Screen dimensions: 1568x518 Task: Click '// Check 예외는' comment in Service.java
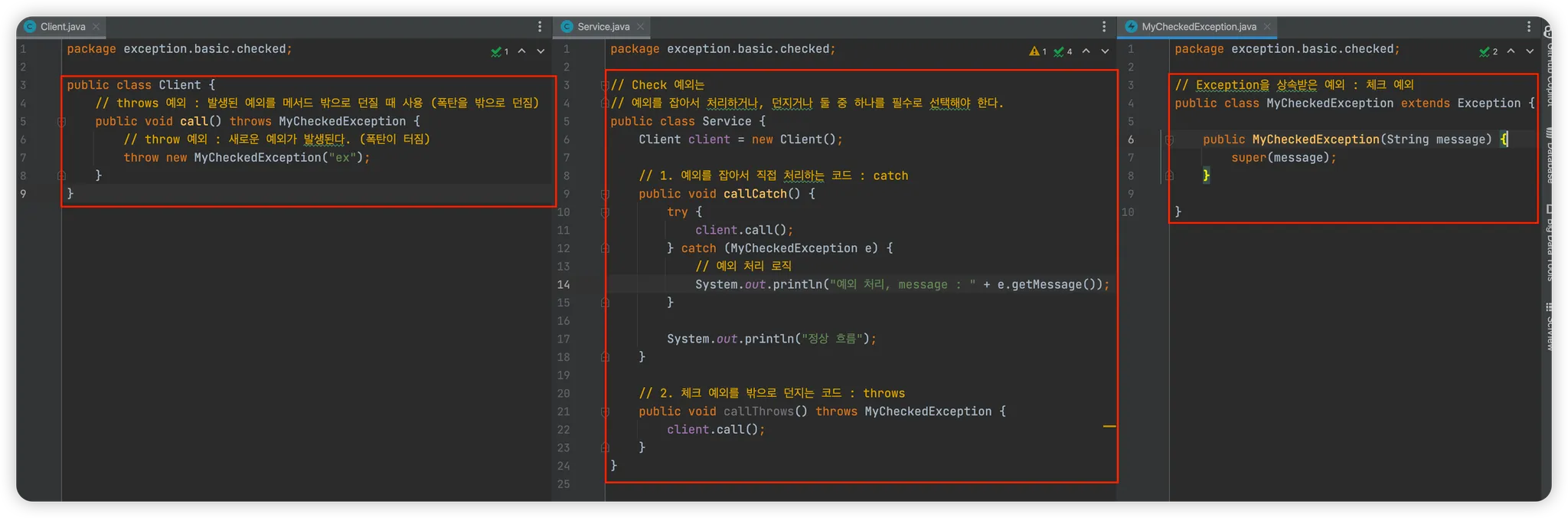[x=658, y=85]
